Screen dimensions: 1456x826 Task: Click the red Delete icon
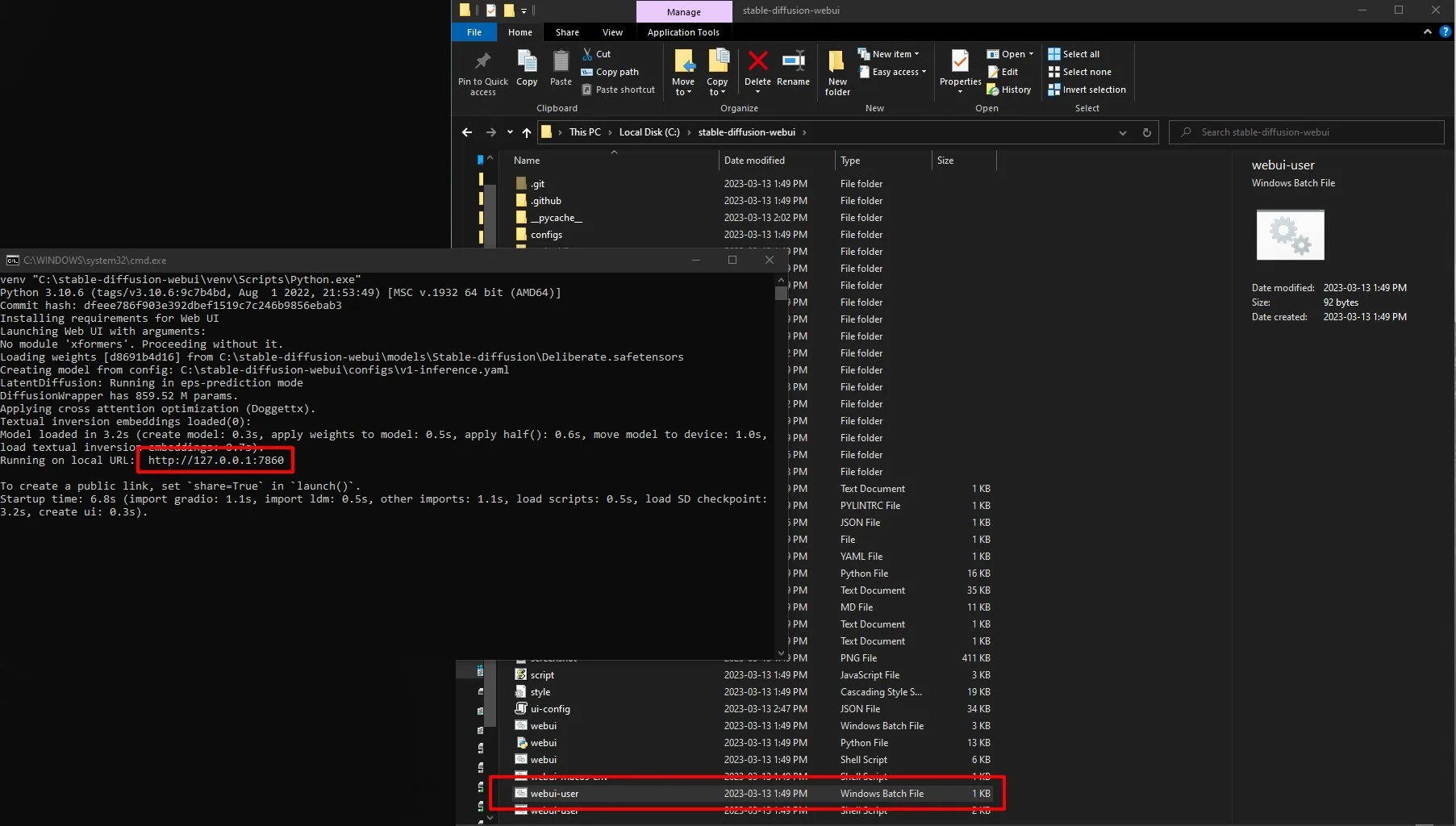coord(758,61)
